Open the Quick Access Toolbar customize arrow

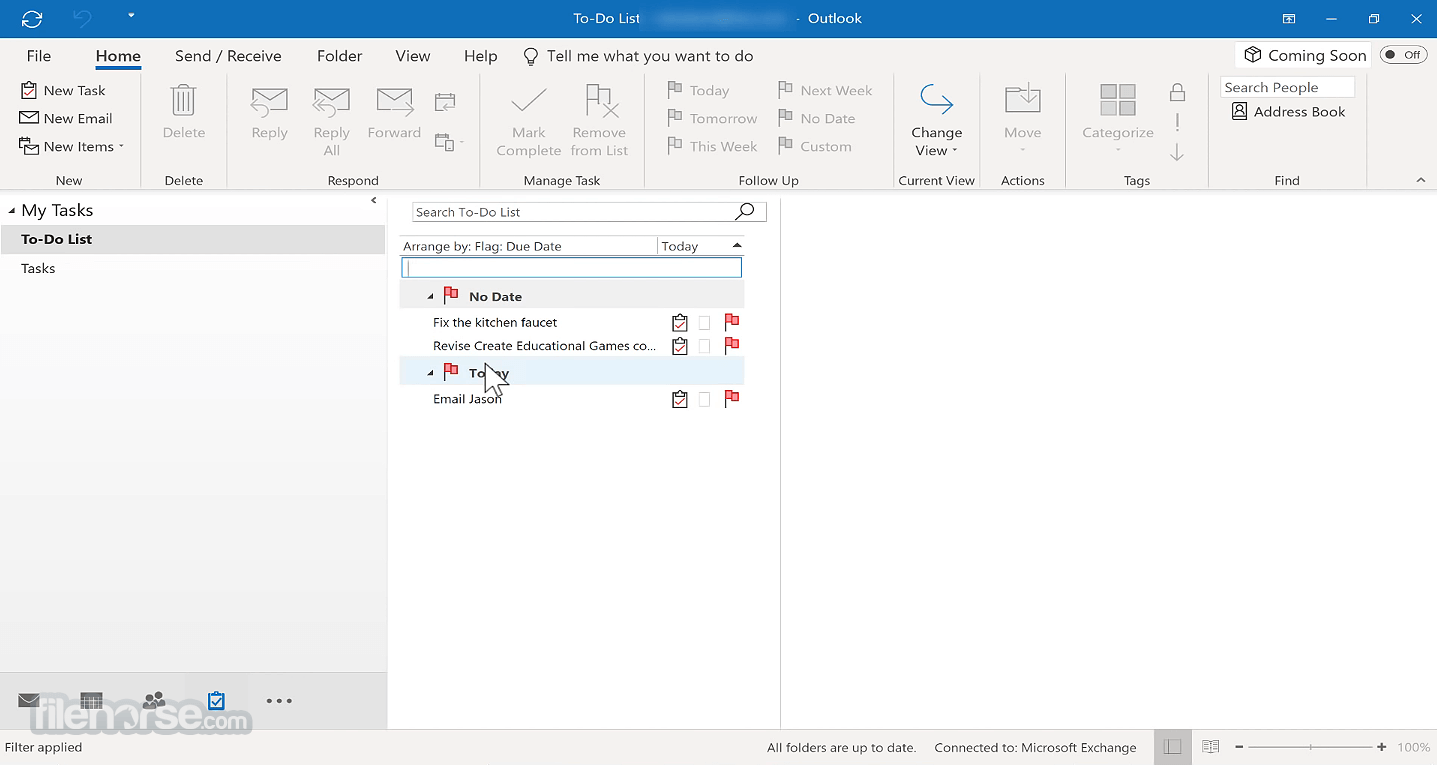coord(131,17)
